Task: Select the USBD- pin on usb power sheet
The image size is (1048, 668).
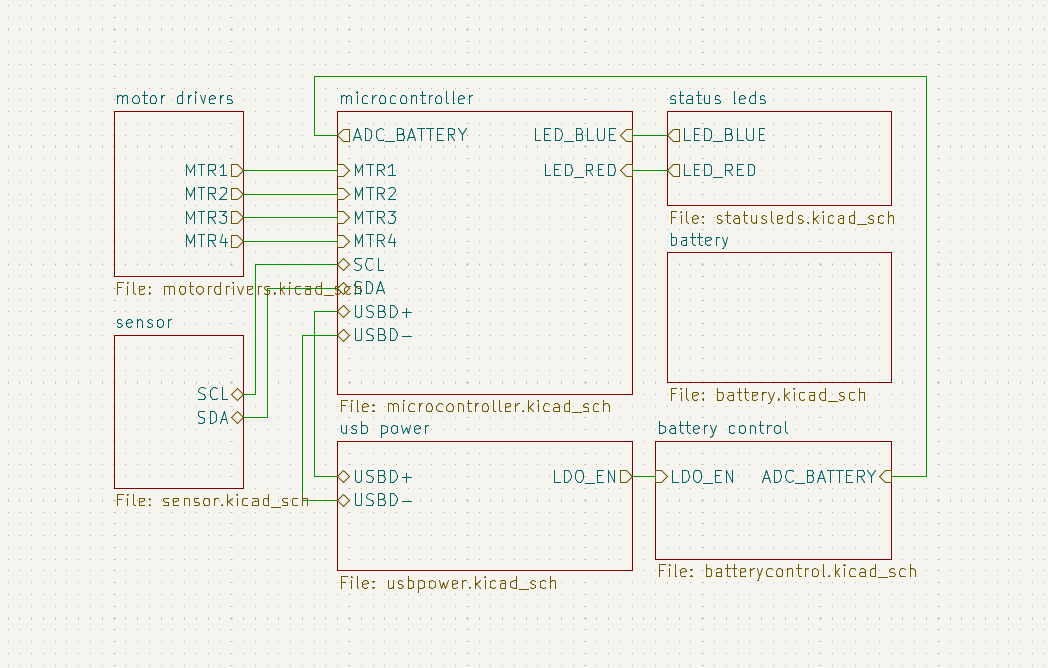Action: (375, 500)
